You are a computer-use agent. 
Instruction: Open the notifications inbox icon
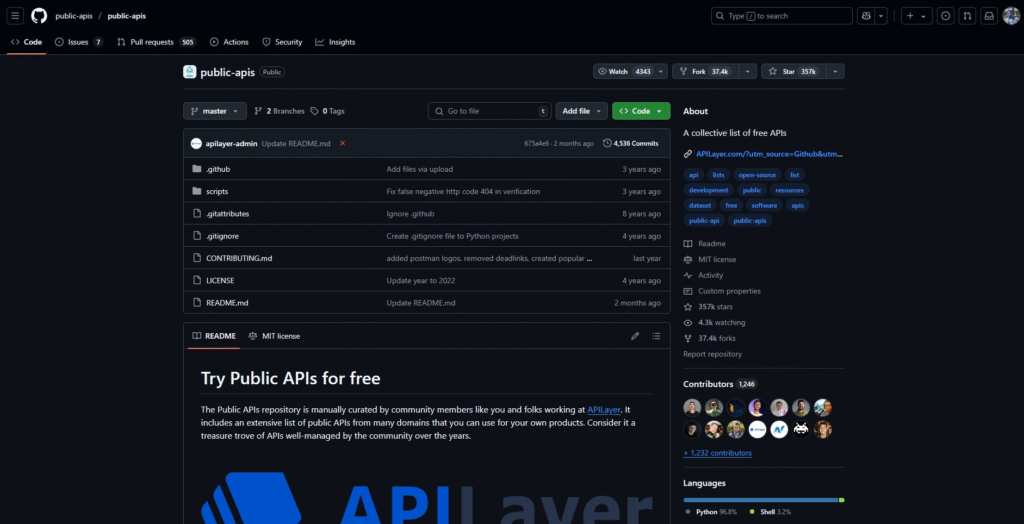pyautogui.click(x=989, y=16)
